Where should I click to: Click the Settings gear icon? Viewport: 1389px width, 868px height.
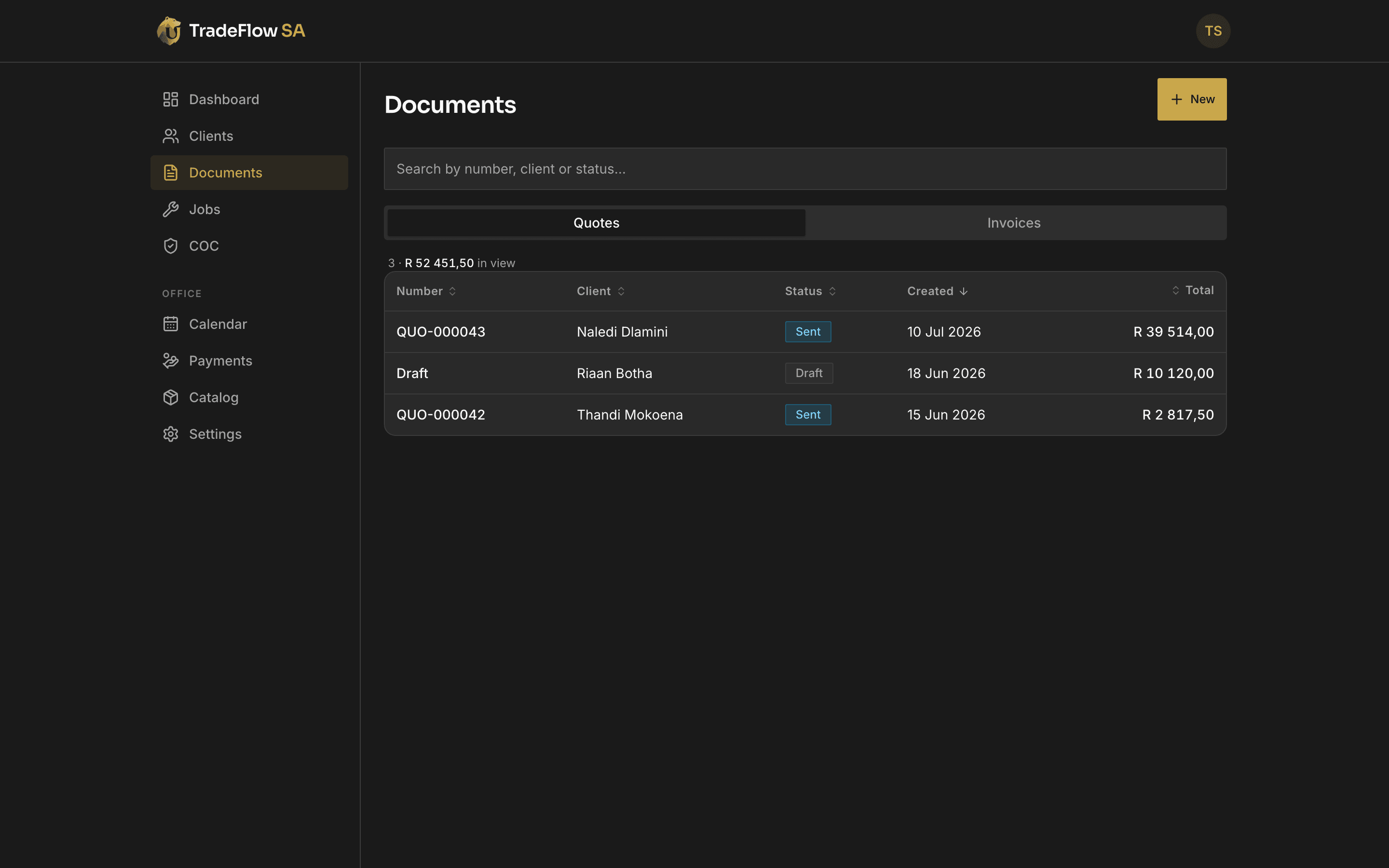tap(170, 434)
